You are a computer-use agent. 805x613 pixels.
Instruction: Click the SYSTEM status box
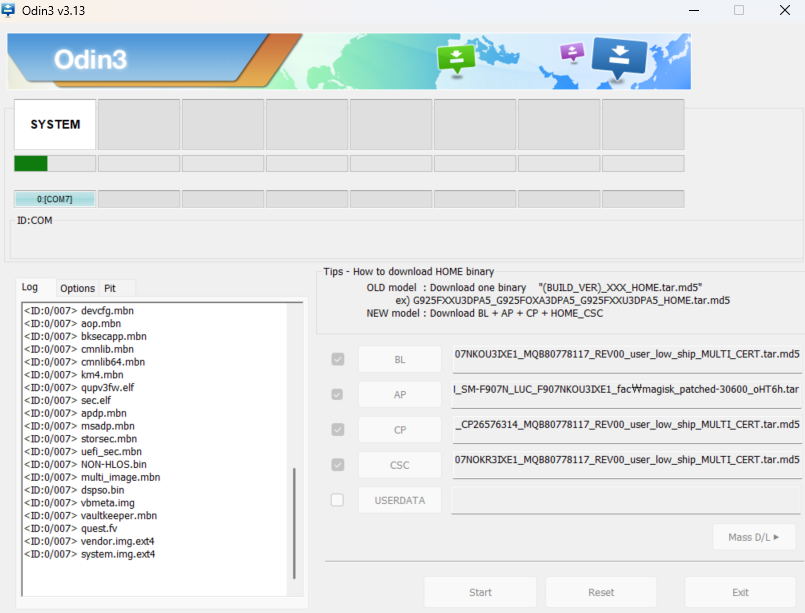[x=55, y=124]
